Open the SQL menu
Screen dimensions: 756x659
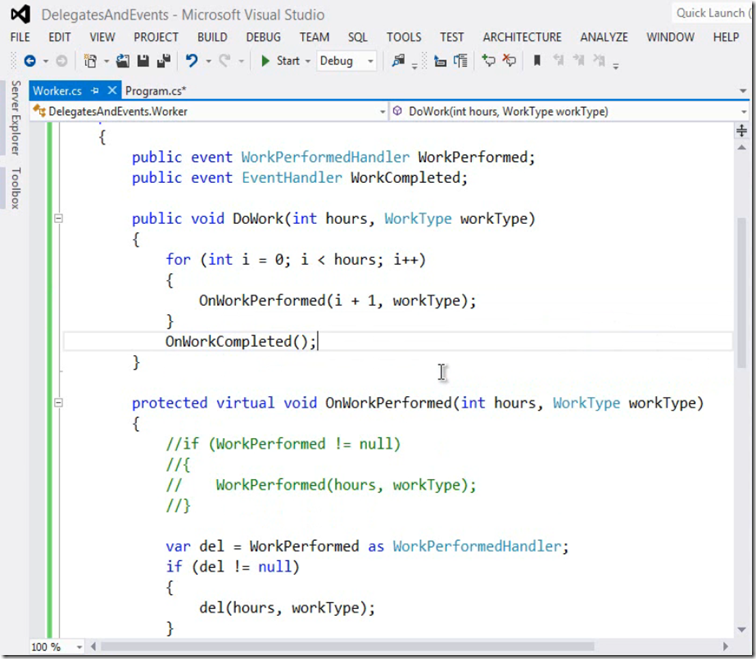(x=358, y=37)
